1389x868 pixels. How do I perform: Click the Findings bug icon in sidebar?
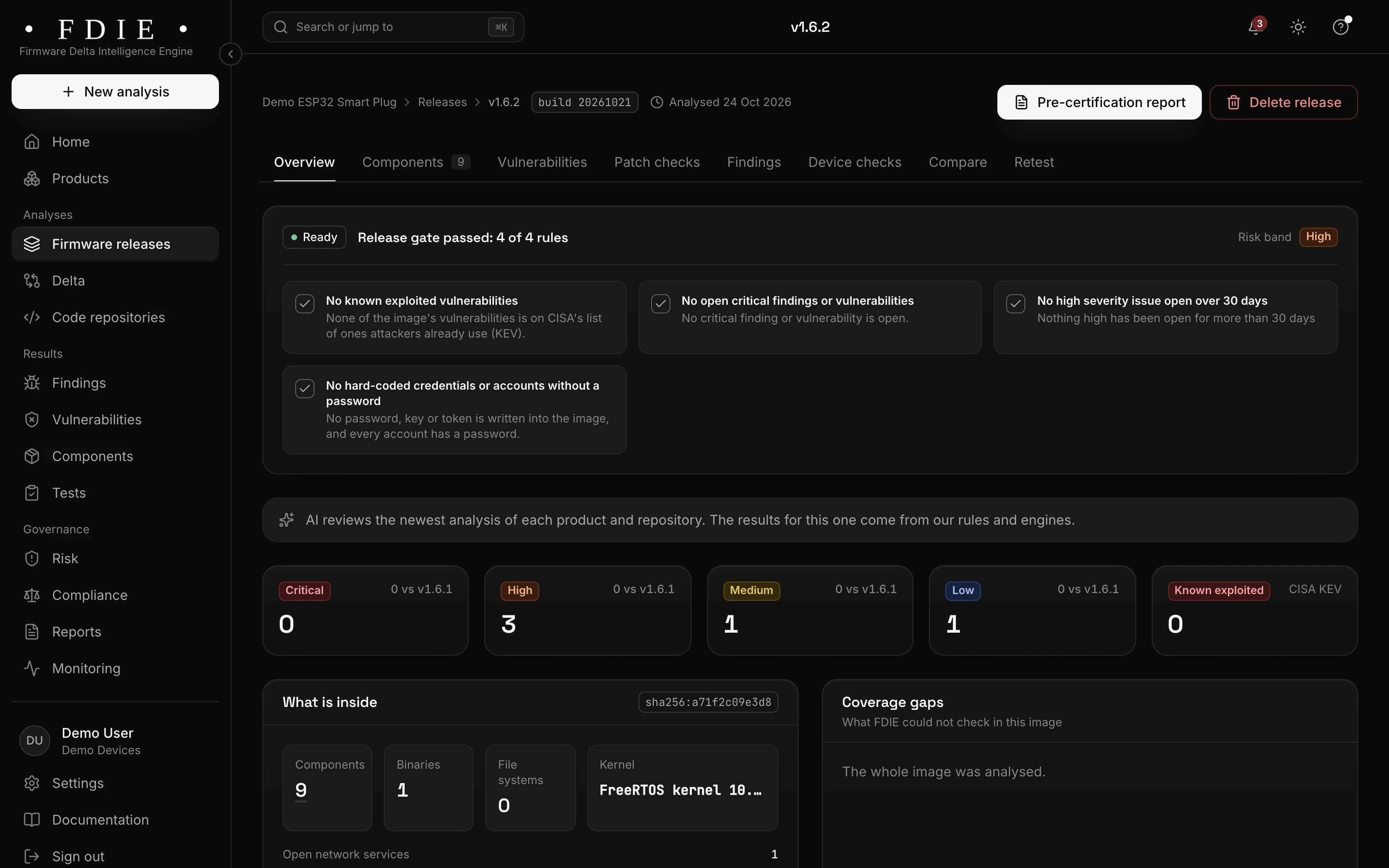32,383
